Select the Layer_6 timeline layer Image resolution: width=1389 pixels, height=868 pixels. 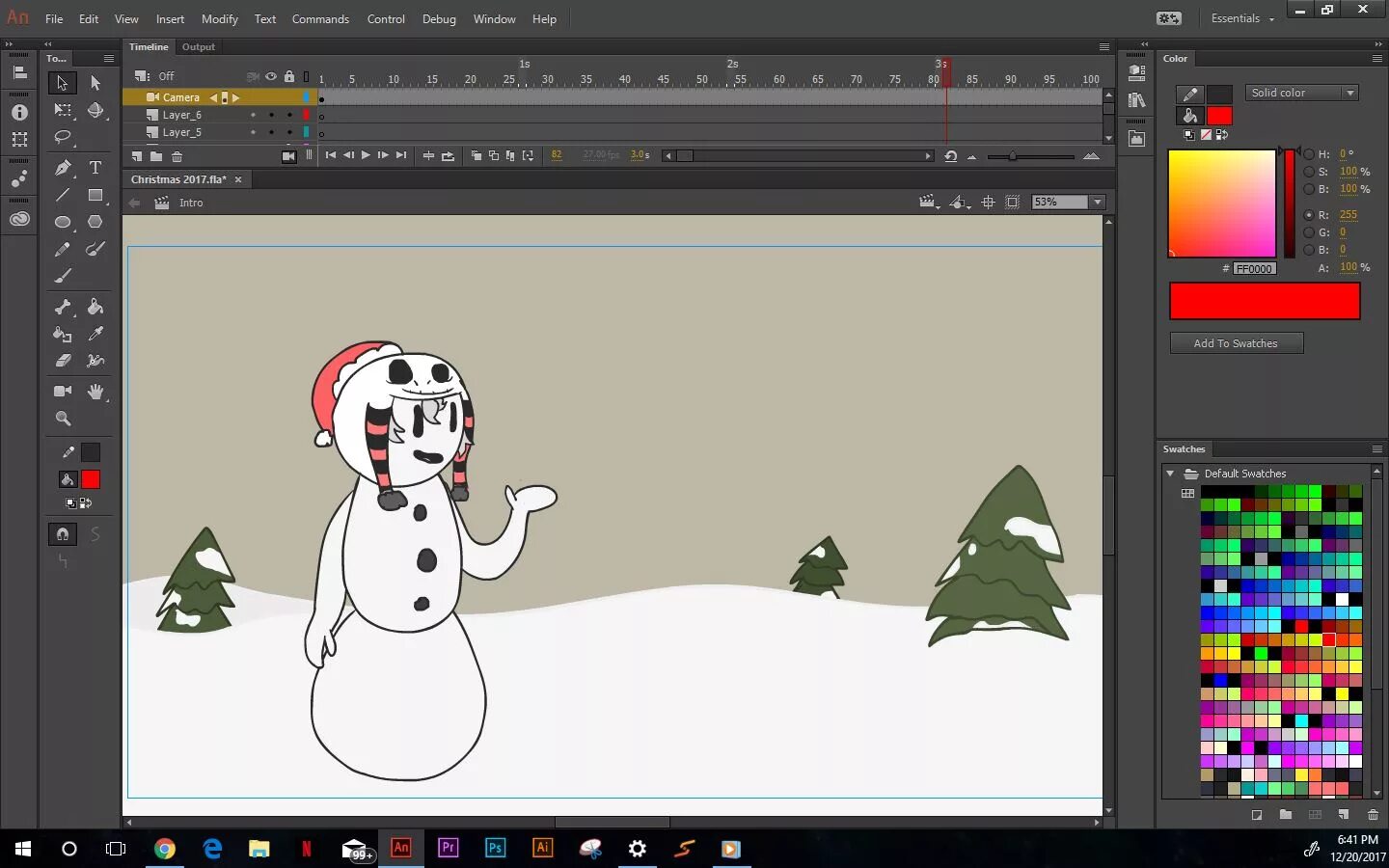pos(181,115)
